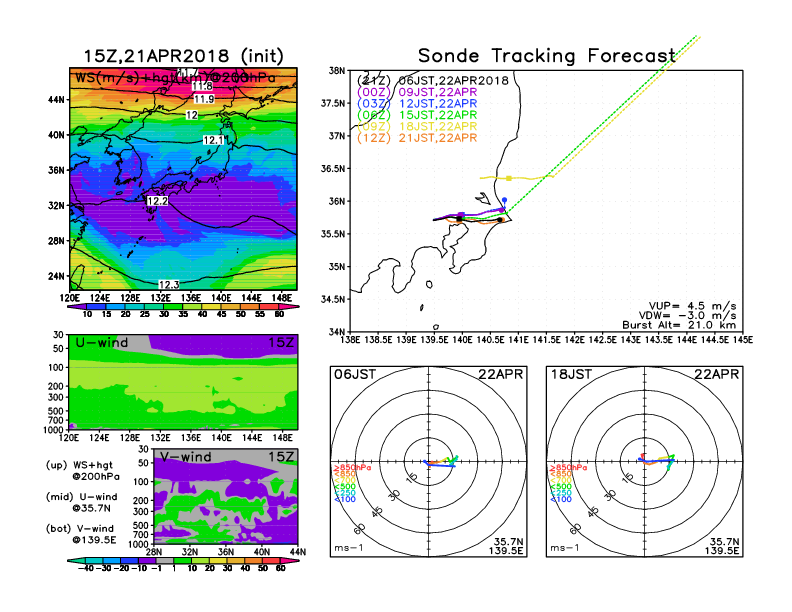Click the "15Z" time label in the U-wind panel

point(281,342)
